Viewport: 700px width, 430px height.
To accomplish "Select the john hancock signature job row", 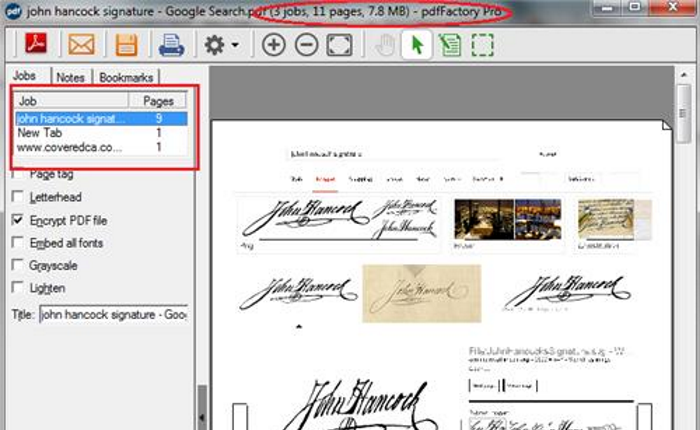I will coord(101,119).
